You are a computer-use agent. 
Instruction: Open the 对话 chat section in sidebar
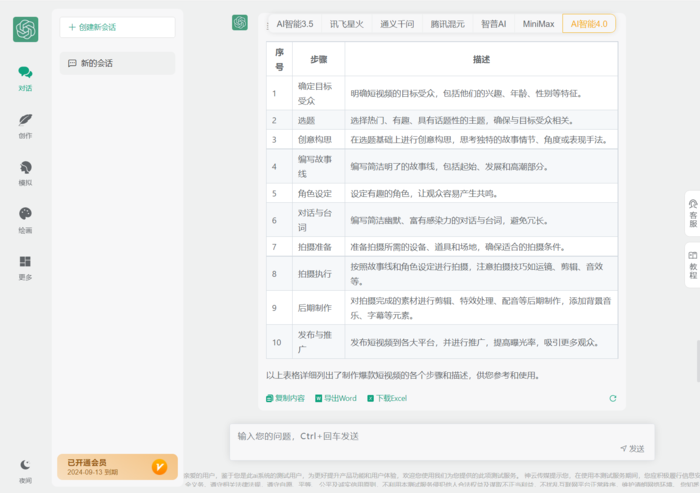point(25,77)
